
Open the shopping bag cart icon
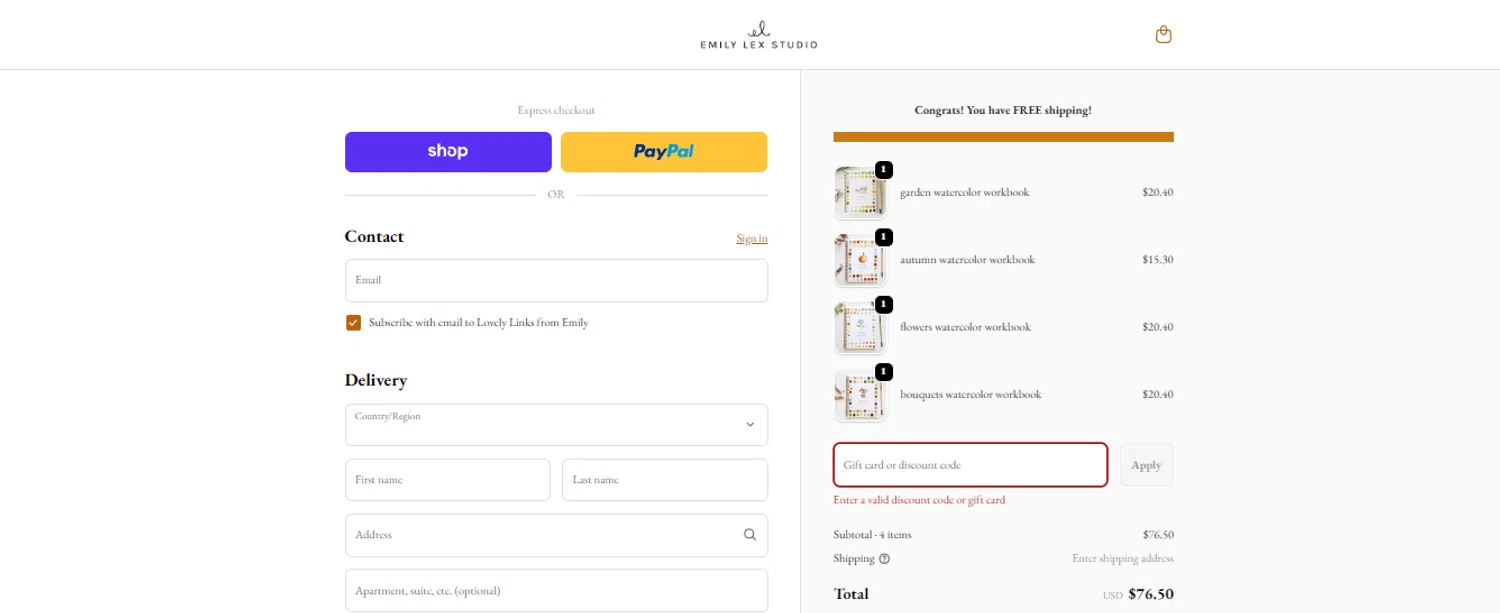pos(1163,35)
